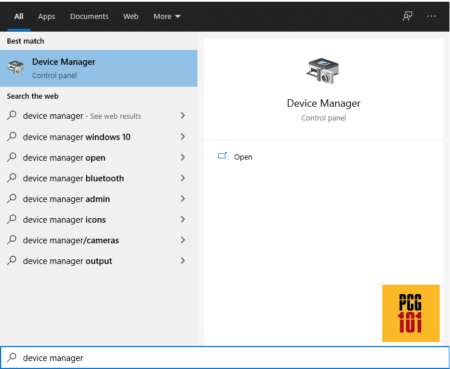Expand arrow for 'icons' suggestion

183,219
